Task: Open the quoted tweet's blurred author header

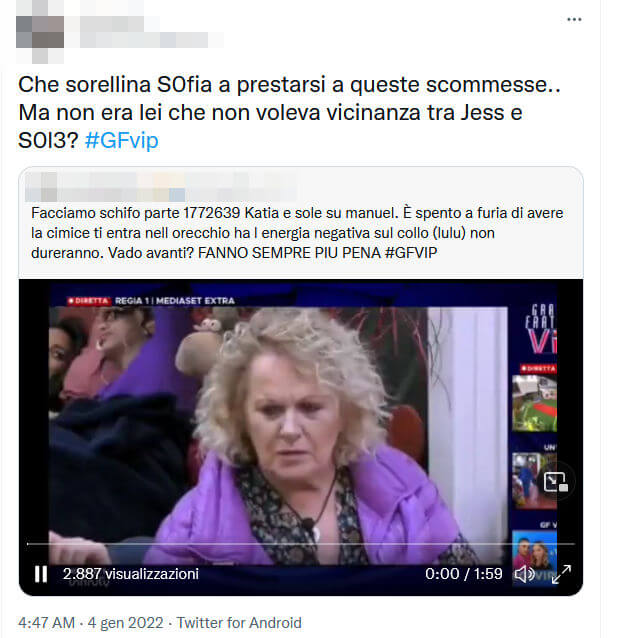Action: pos(162,187)
